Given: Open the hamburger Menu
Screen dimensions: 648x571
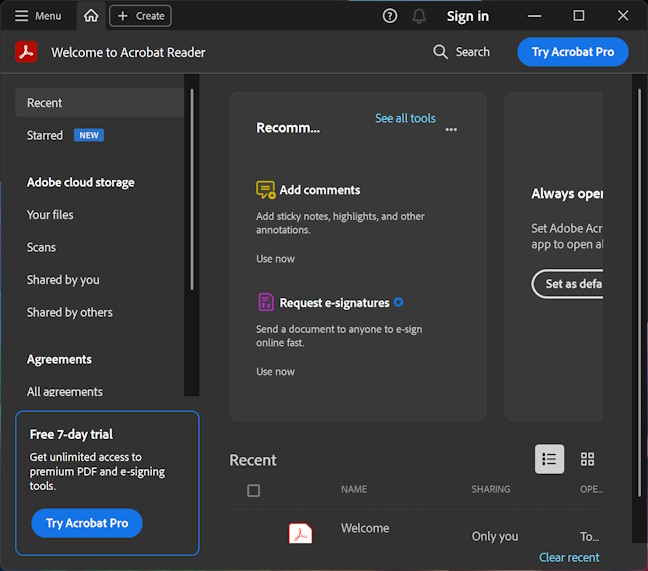Looking at the screenshot, I should click(x=38, y=16).
